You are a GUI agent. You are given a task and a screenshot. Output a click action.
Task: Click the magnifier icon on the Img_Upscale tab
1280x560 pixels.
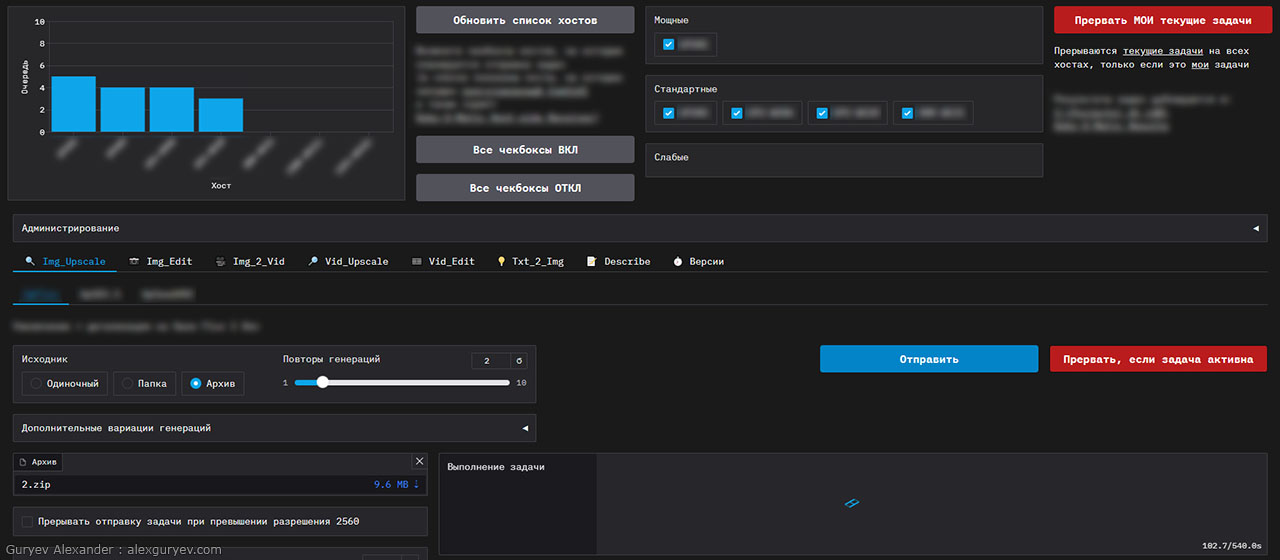[x=30, y=261]
